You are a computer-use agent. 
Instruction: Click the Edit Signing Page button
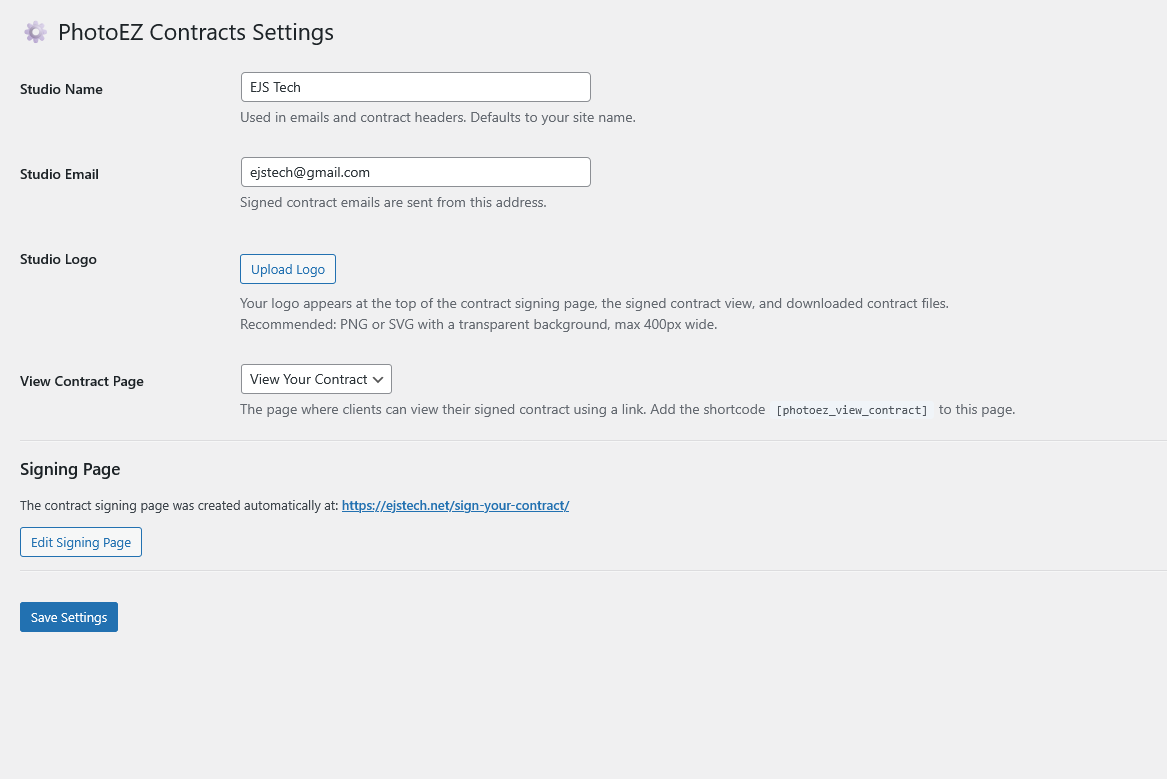pyautogui.click(x=81, y=542)
